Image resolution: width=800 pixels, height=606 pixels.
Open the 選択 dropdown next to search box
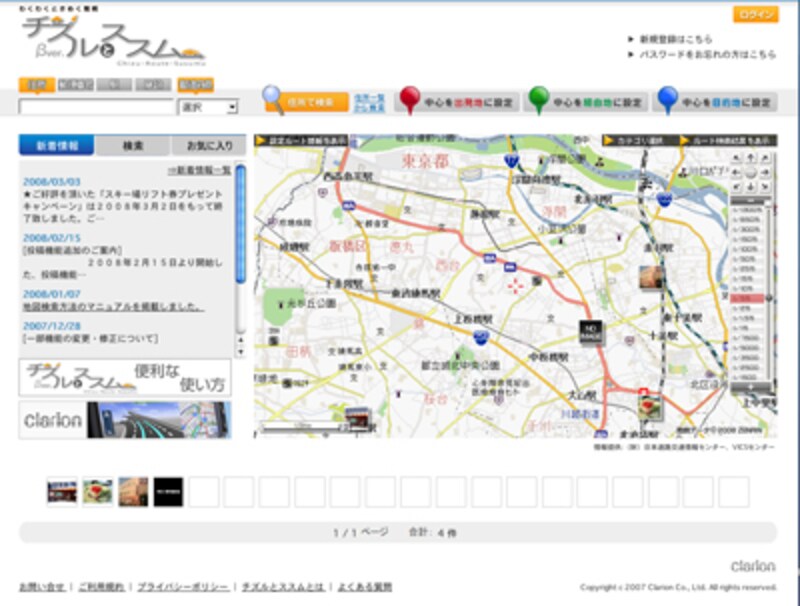[x=208, y=107]
